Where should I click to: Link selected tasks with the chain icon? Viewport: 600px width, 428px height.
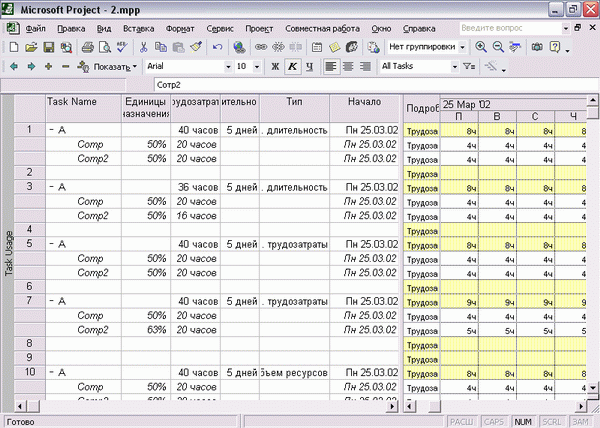pyautogui.click(x=261, y=47)
